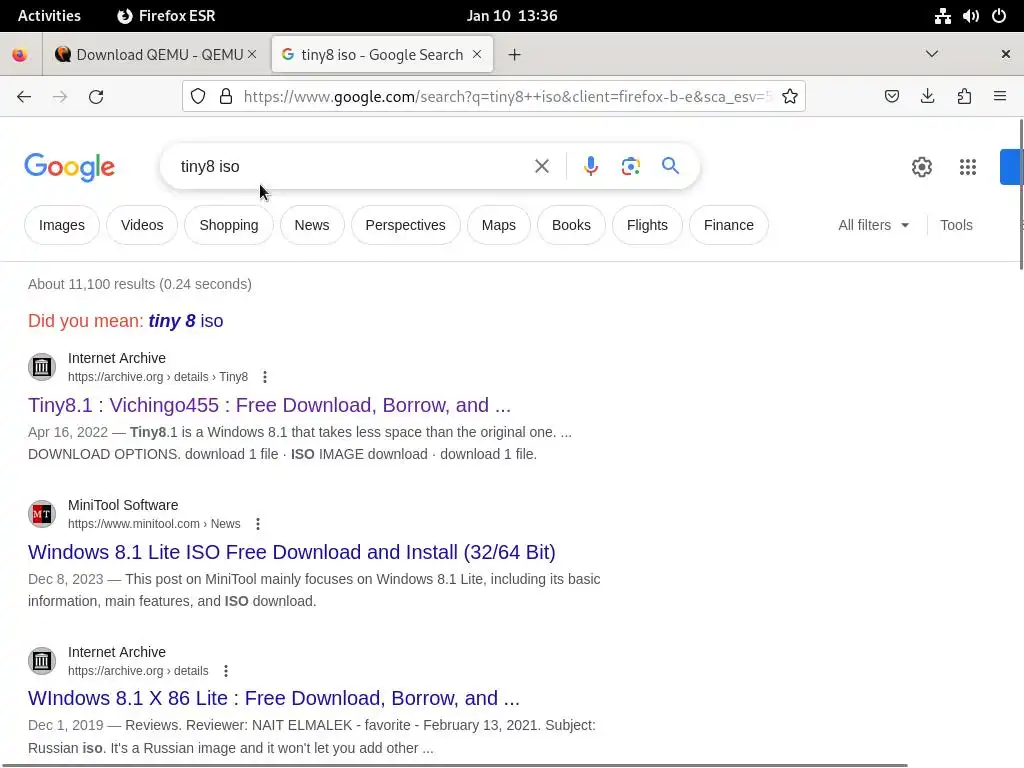The width and height of the screenshot is (1024, 768).
Task: Reload the current page
Action: [x=96, y=97]
